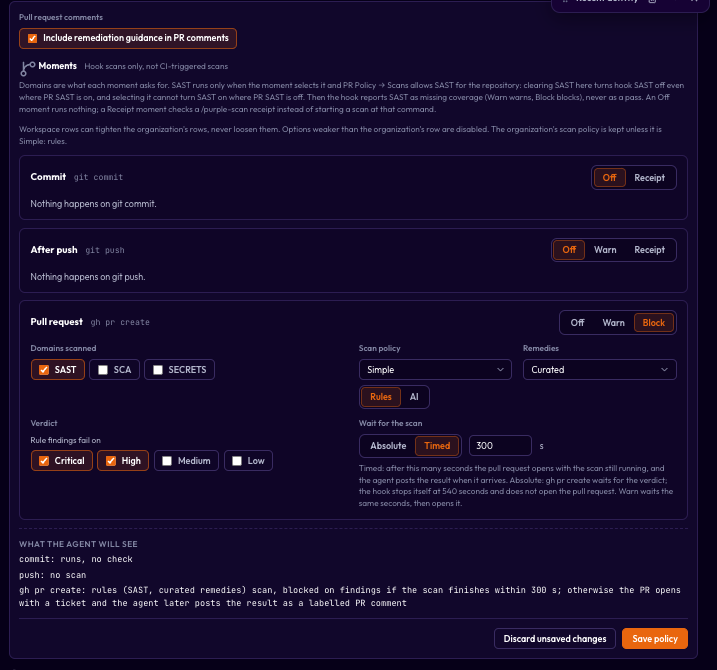Set the Pull request moment to Off
717x670 pixels.
point(577,323)
